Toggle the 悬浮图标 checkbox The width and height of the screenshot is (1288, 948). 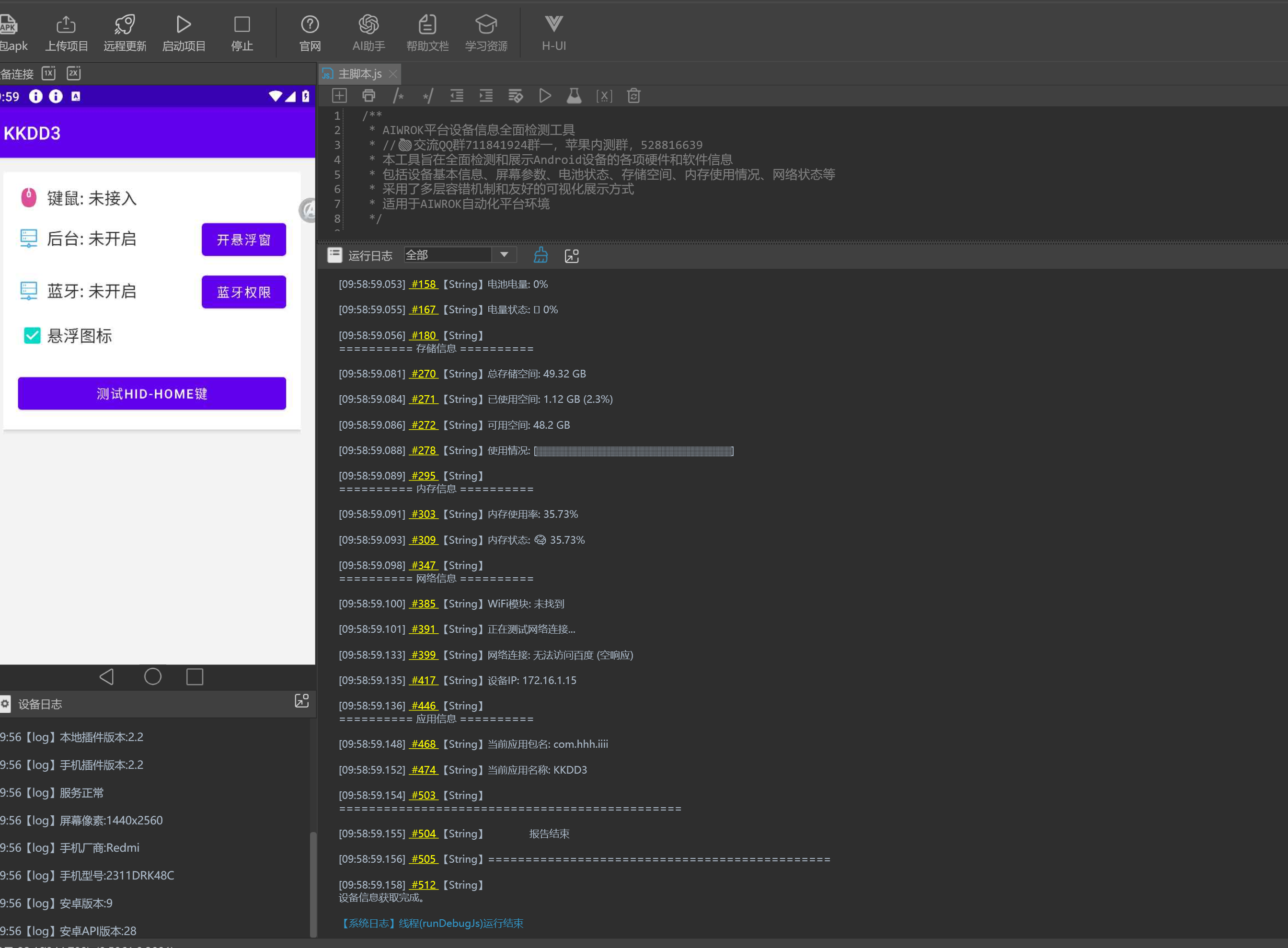click(x=32, y=336)
